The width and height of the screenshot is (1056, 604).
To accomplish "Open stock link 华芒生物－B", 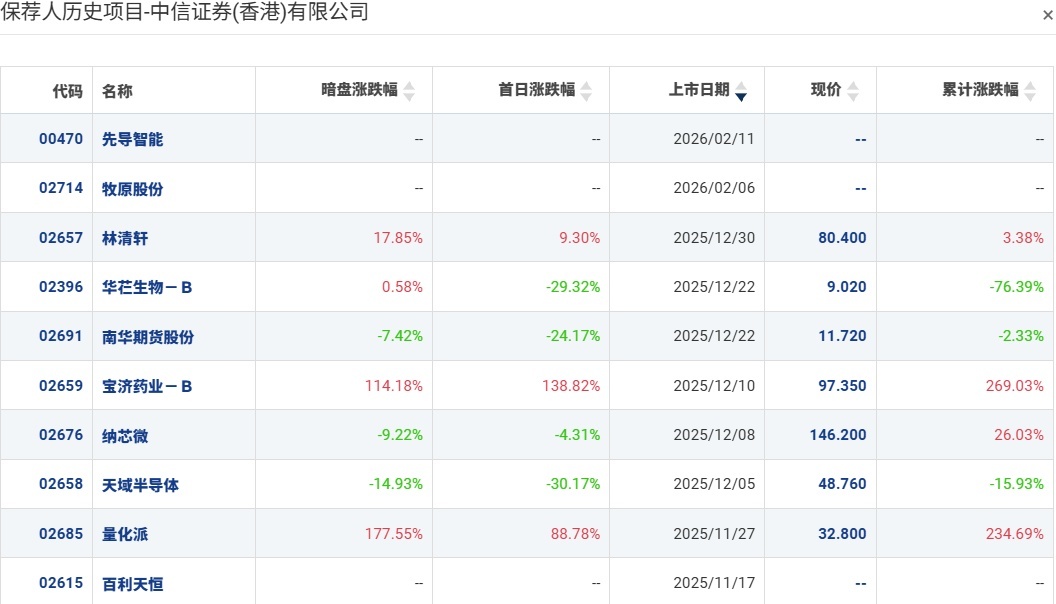I will tap(147, 287).
